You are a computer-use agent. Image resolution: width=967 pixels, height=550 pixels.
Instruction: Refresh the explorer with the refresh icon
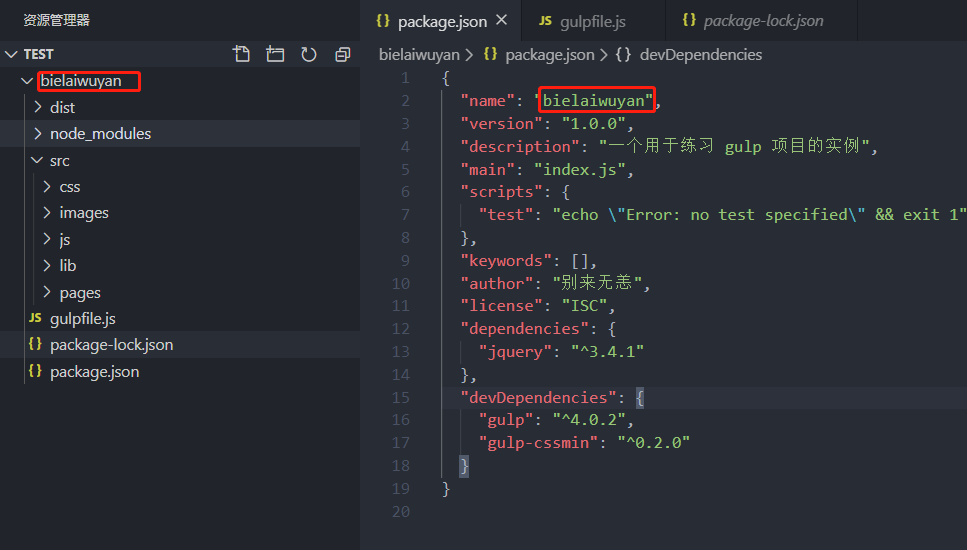click(308, 54)
